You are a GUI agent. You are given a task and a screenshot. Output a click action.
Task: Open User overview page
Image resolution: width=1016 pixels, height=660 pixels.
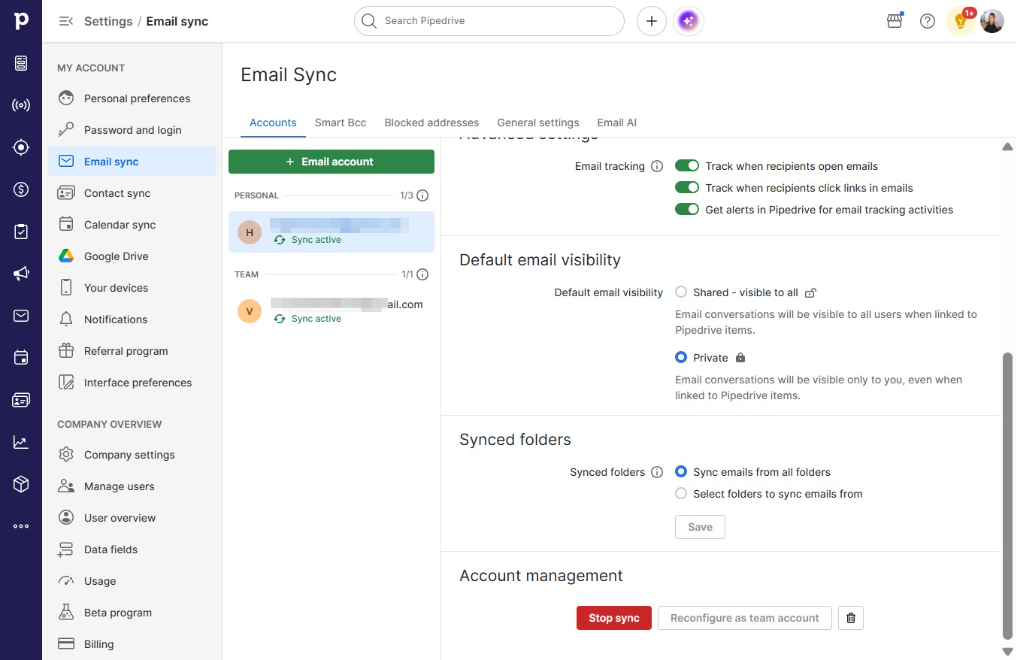[x=132, y=518]
